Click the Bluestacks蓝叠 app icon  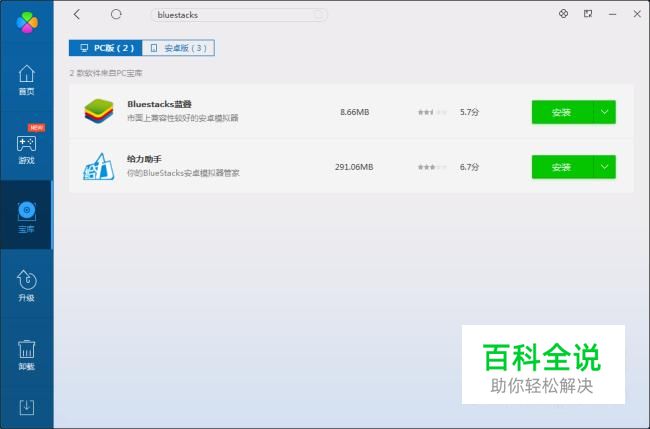(x=99, y=111)
